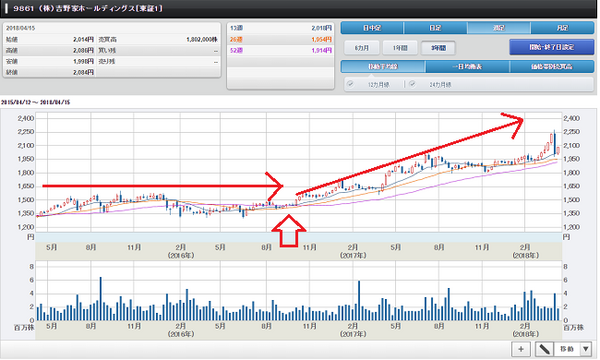
Task: Click the purple 52週 average value 1,914円
Action: pos(321,50)
